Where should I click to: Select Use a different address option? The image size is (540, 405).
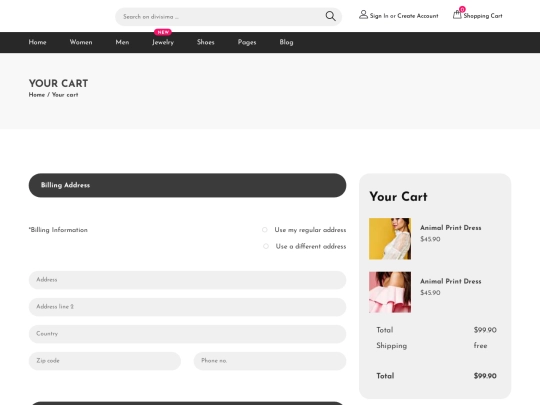[x=266, y=246]
